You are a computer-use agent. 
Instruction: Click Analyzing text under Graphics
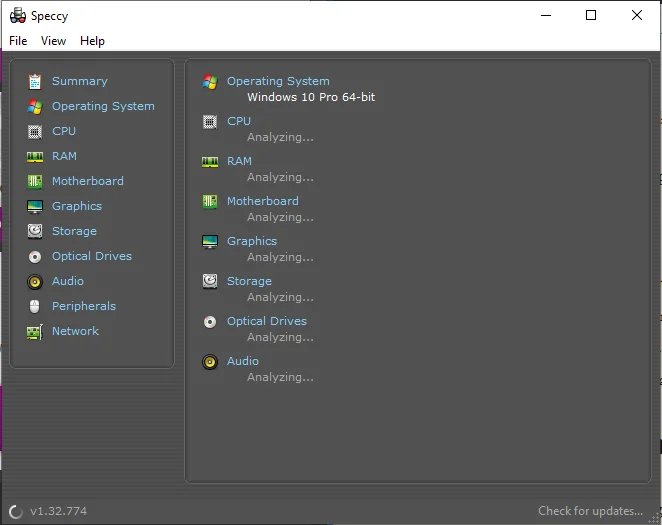point(280,257)
